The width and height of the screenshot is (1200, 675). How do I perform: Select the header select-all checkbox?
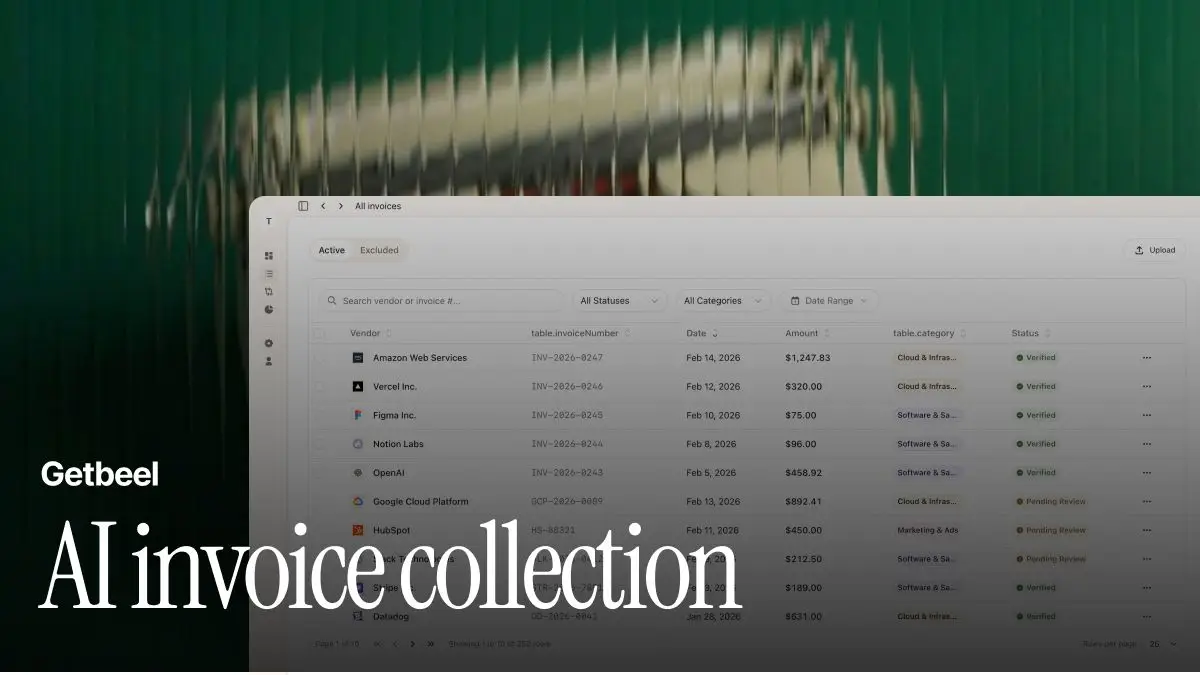tap(320, 333)
